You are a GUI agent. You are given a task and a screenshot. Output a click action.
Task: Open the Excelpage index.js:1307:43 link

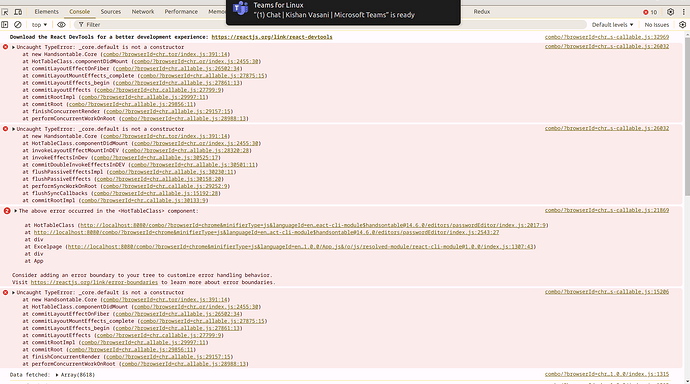pyautogui.click(x=300, y=246)
